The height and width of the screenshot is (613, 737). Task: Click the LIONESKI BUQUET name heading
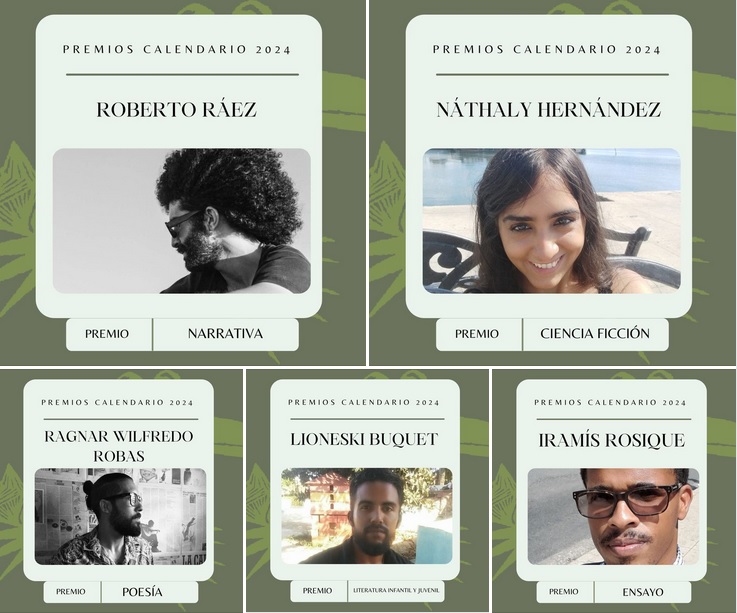(364, 439)
